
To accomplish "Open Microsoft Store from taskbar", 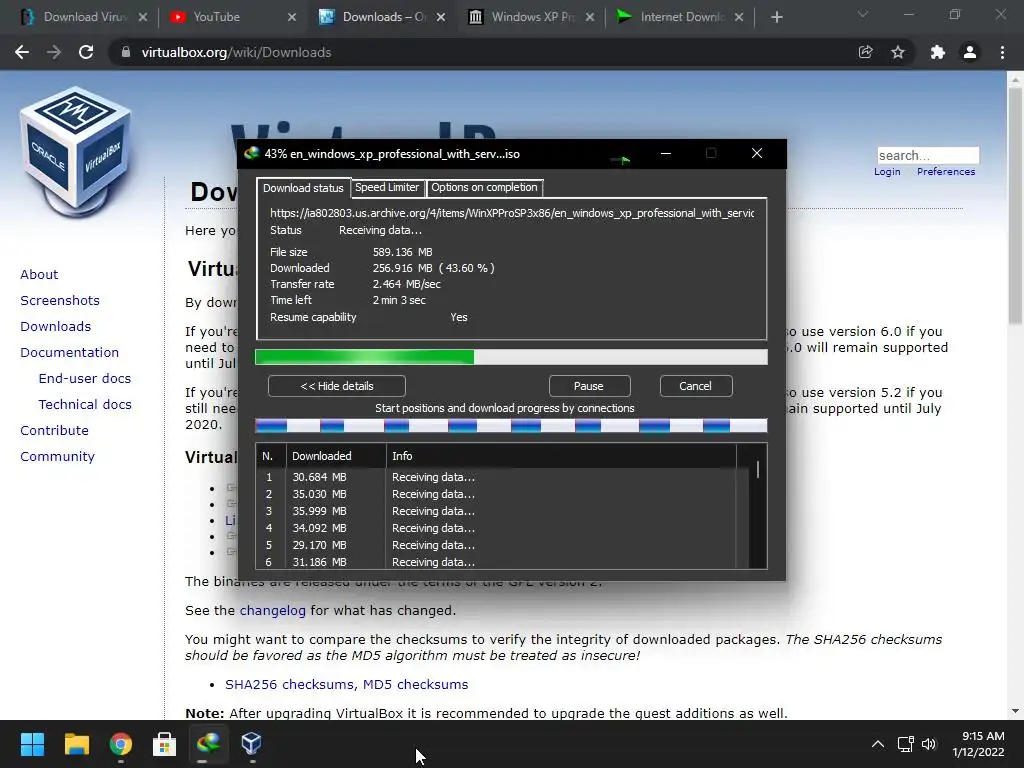I will pos(165,743).
